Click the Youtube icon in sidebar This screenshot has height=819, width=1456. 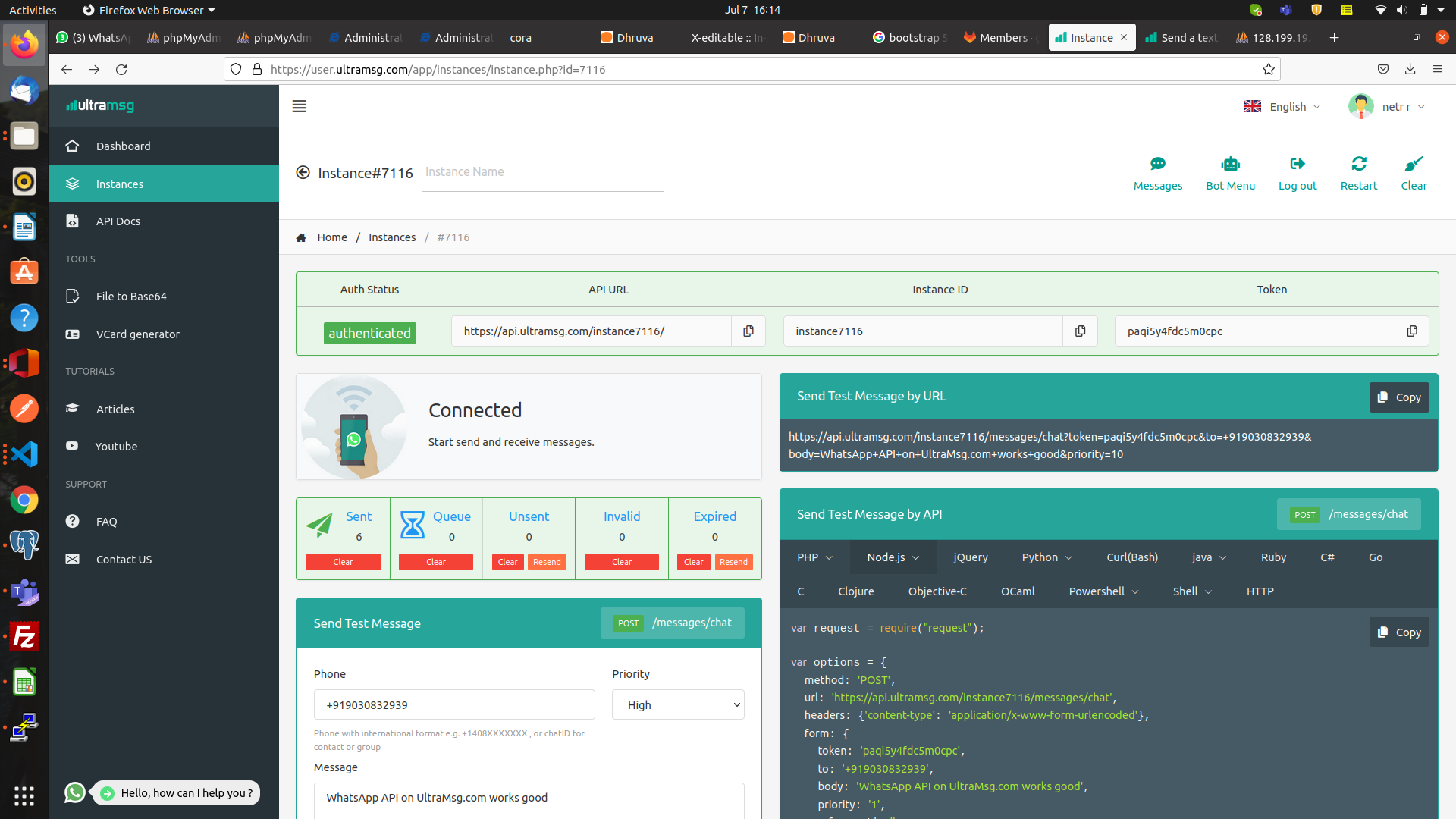click(72, 446)
